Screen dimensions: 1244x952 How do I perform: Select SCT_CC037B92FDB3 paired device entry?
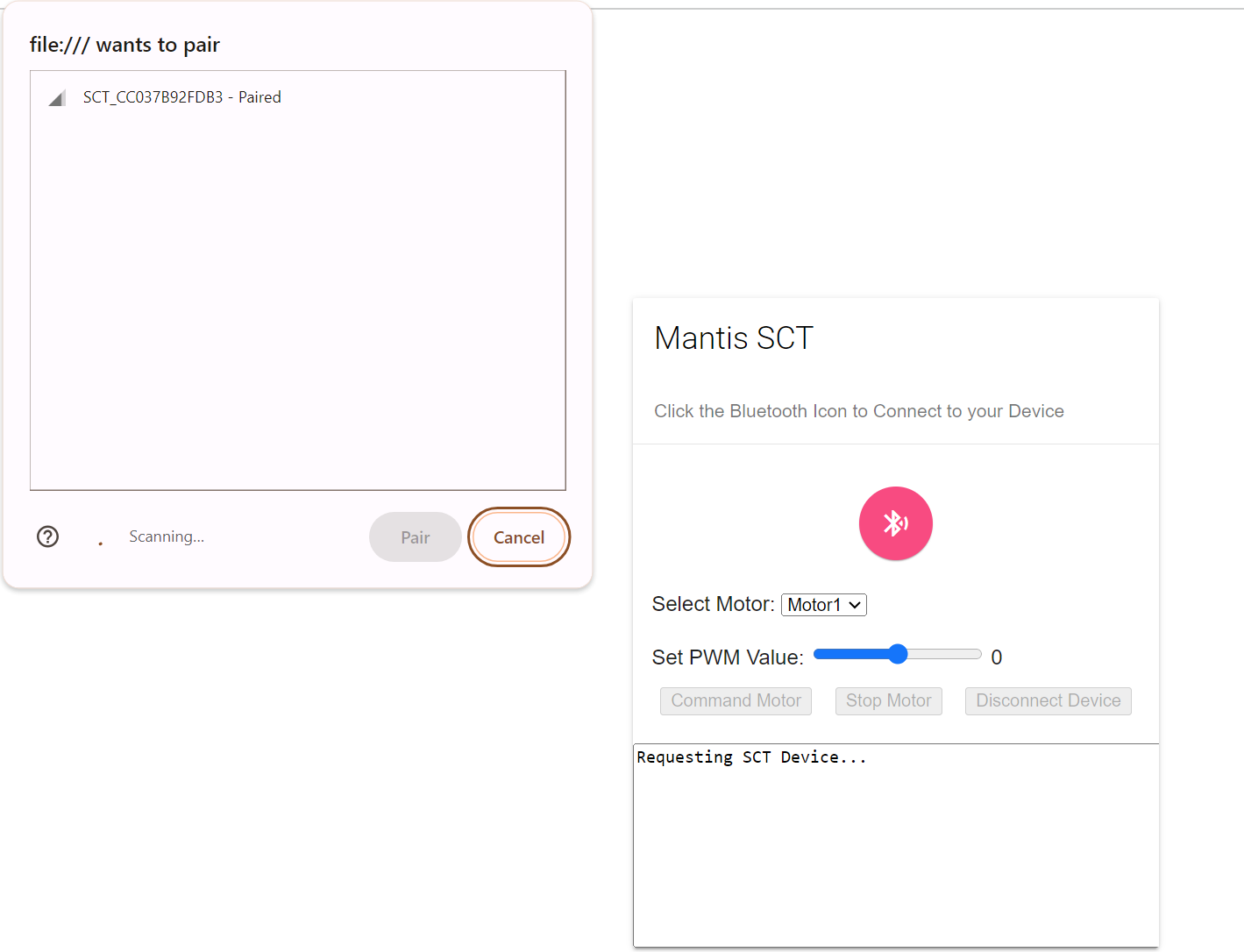182,97
